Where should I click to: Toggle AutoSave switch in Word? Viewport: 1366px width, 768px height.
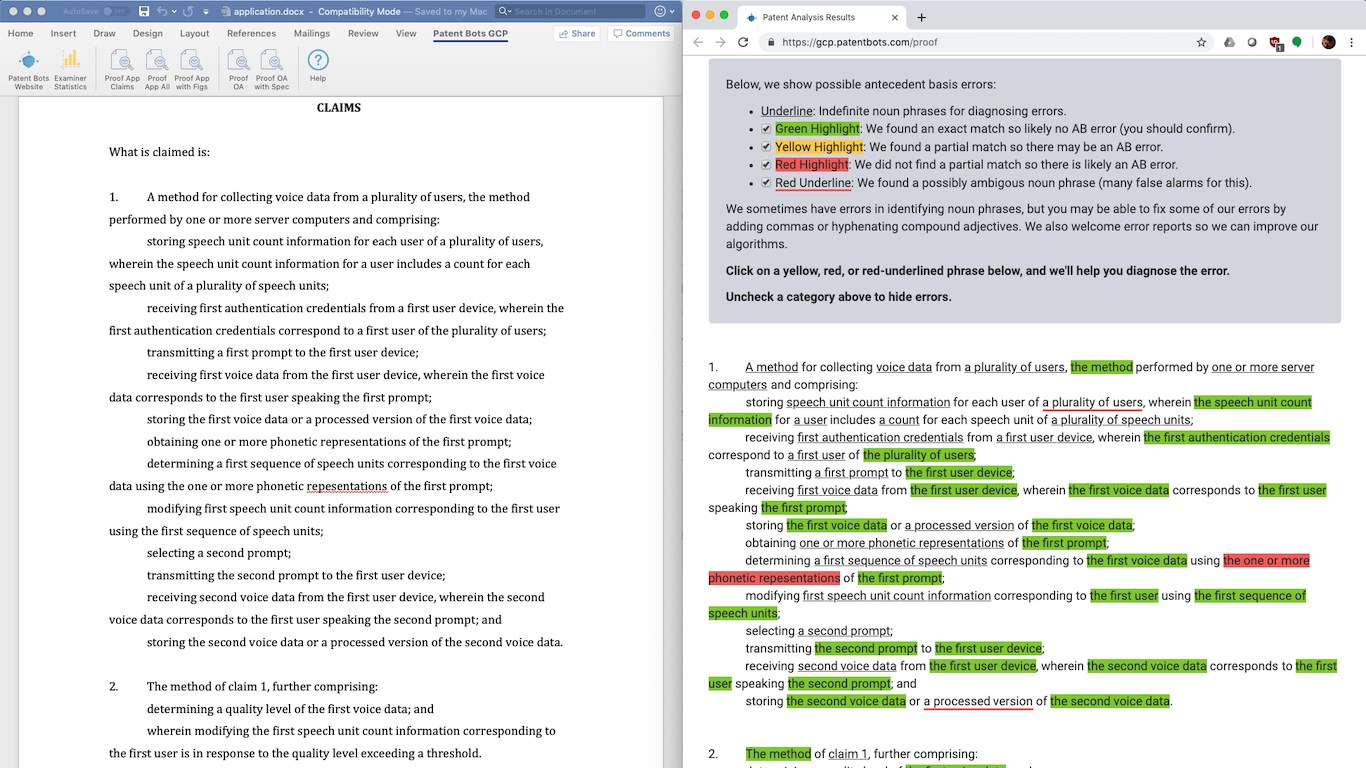tap(117, 11)
